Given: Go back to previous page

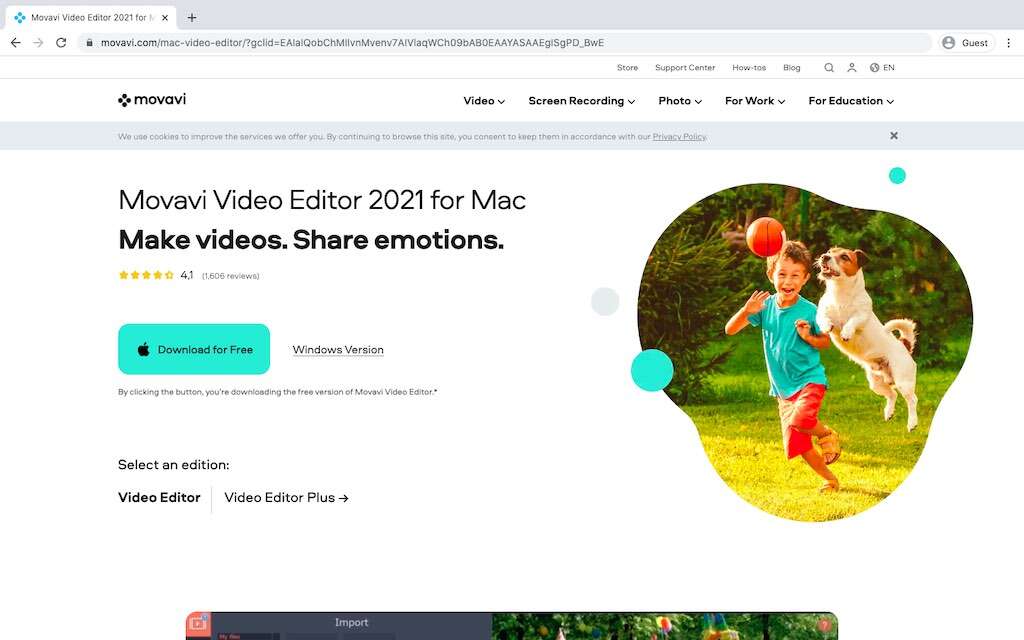Looking at the screenshot, I should [x=15, y=43].
